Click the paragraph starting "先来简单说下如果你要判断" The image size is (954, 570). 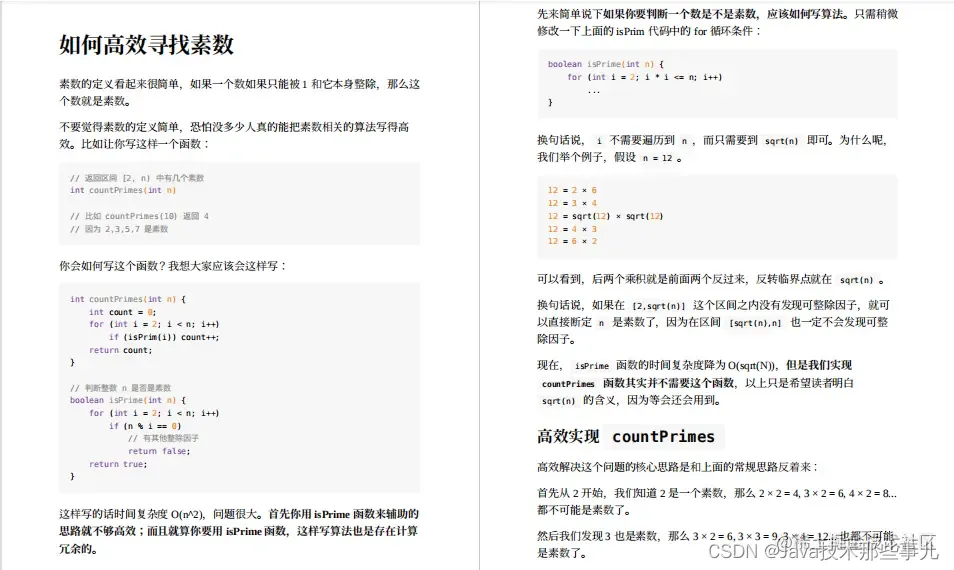click(x=717, y=22)
